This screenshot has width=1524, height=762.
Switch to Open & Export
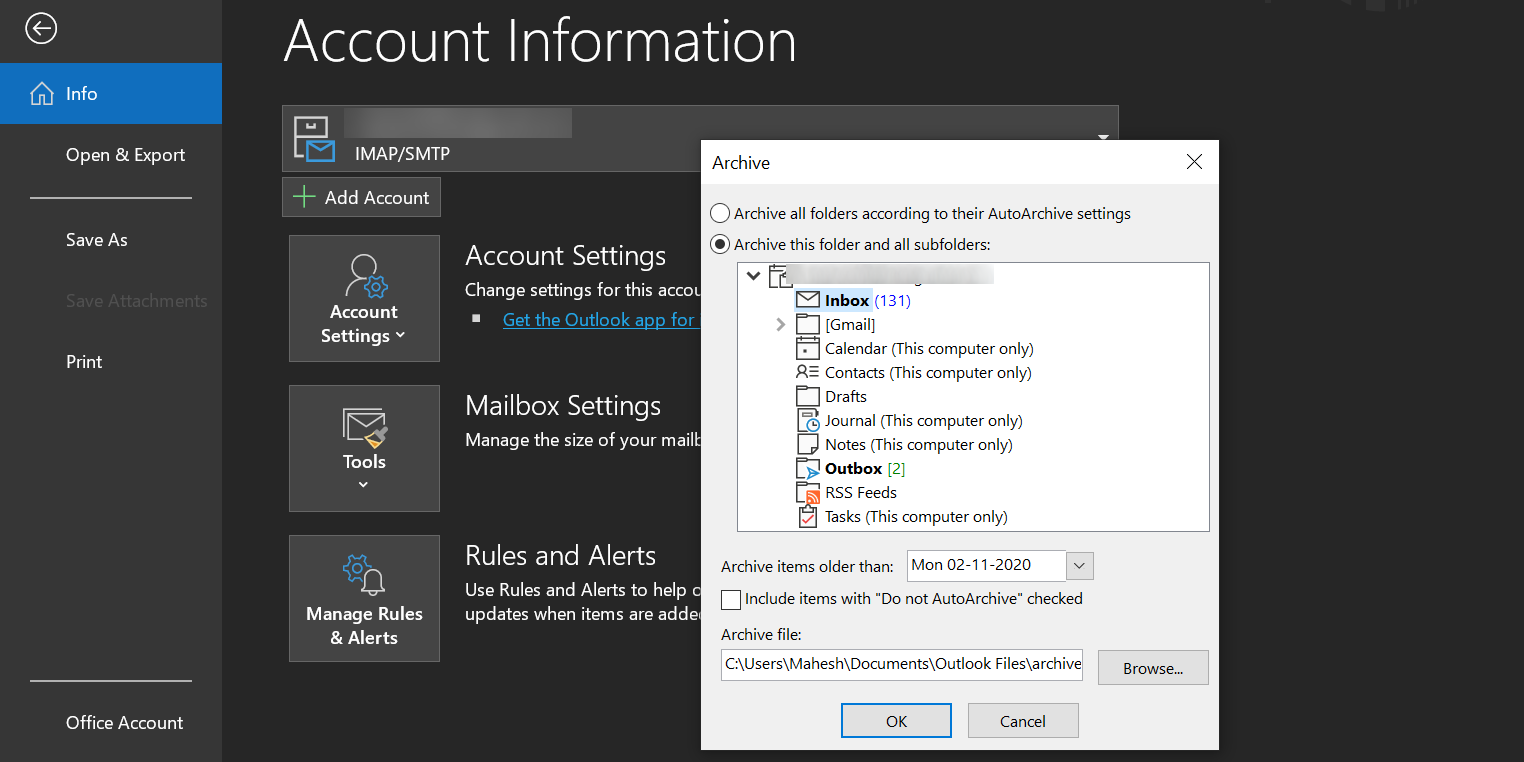click(125, 154)
